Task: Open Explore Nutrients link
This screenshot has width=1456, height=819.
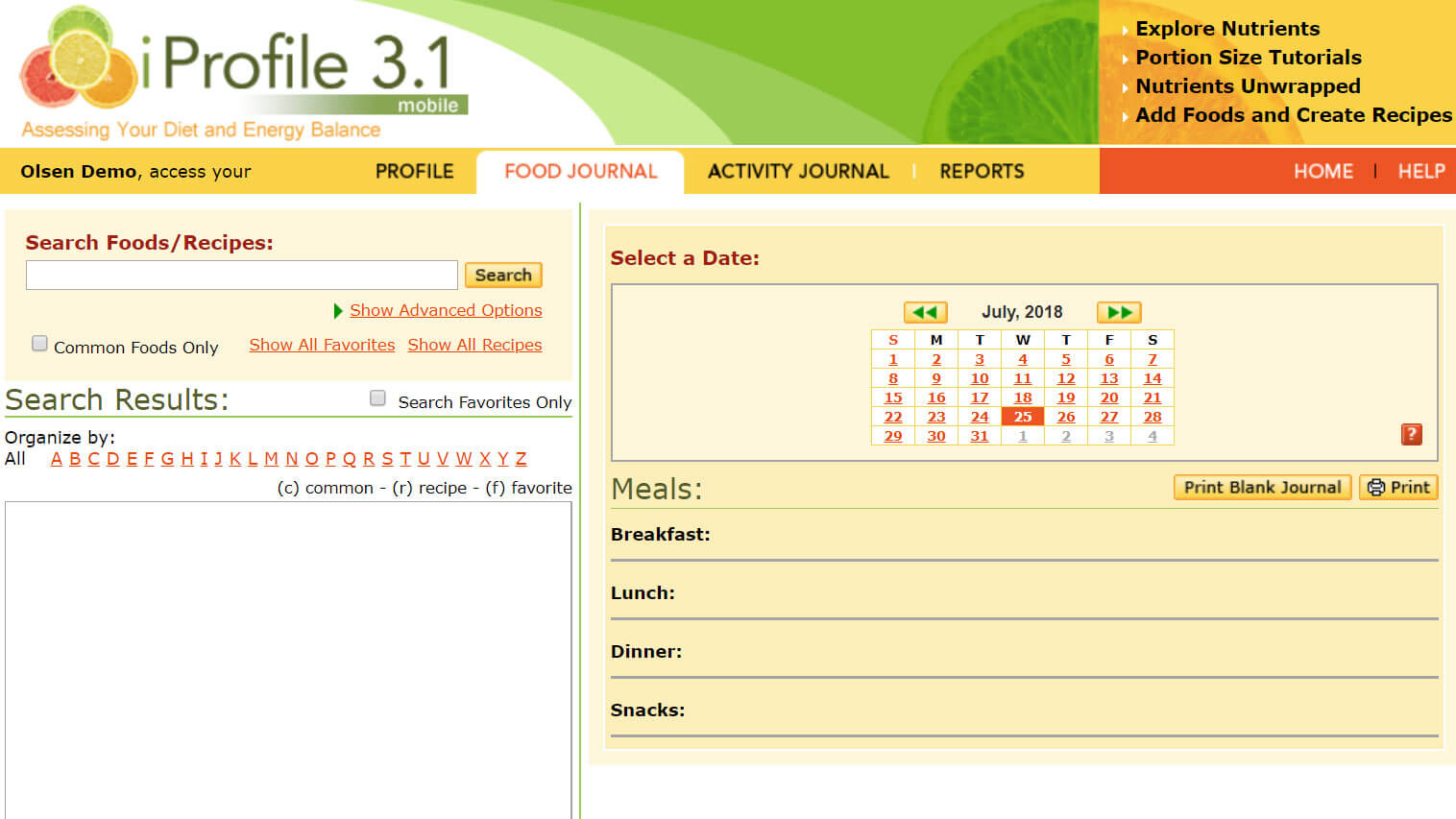Action: (x=1227, y=29)
